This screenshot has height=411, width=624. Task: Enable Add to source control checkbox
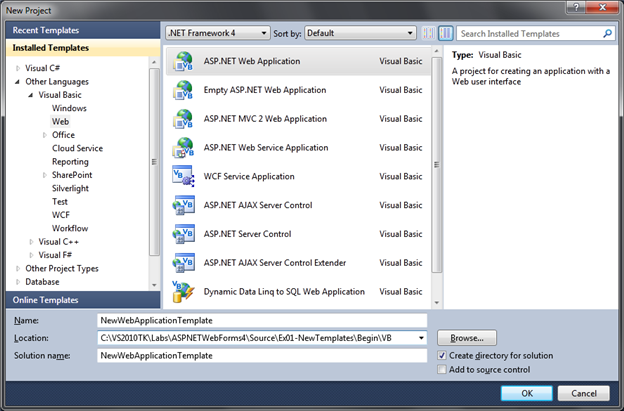pyautogui.click(x=442, y=369)
